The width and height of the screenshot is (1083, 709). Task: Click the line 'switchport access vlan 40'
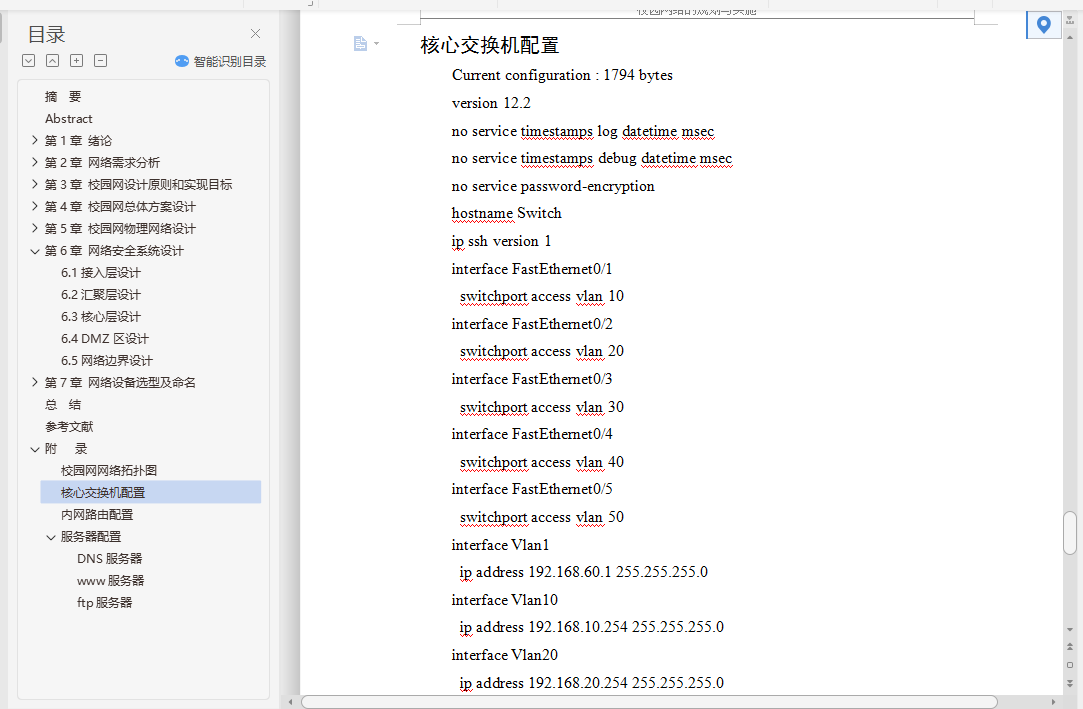point(542,462)
